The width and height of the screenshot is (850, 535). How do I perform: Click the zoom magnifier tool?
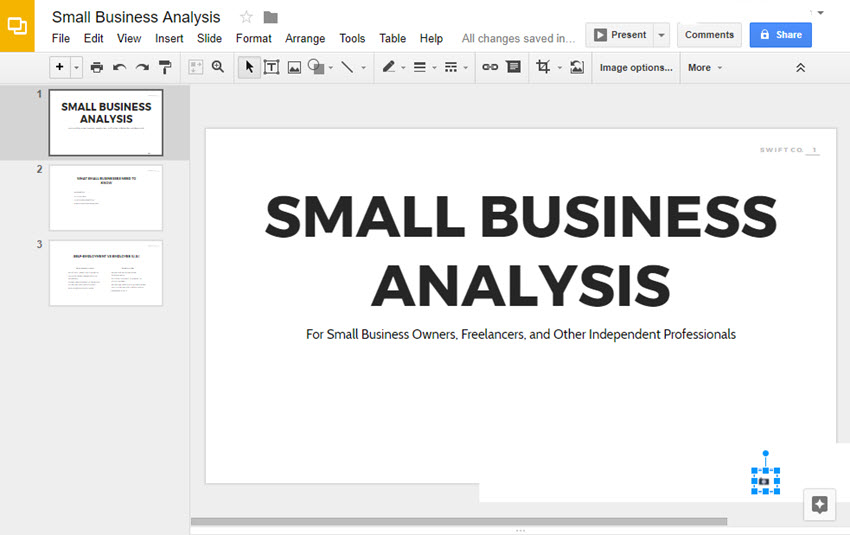[x=218, y=67]
